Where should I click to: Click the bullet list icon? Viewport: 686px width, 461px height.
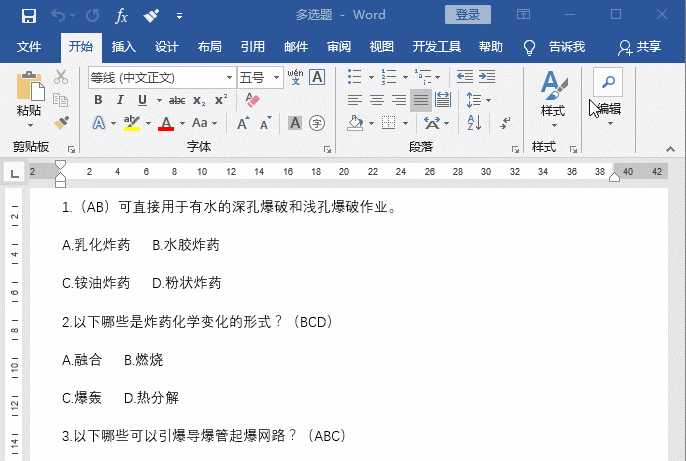354,77
